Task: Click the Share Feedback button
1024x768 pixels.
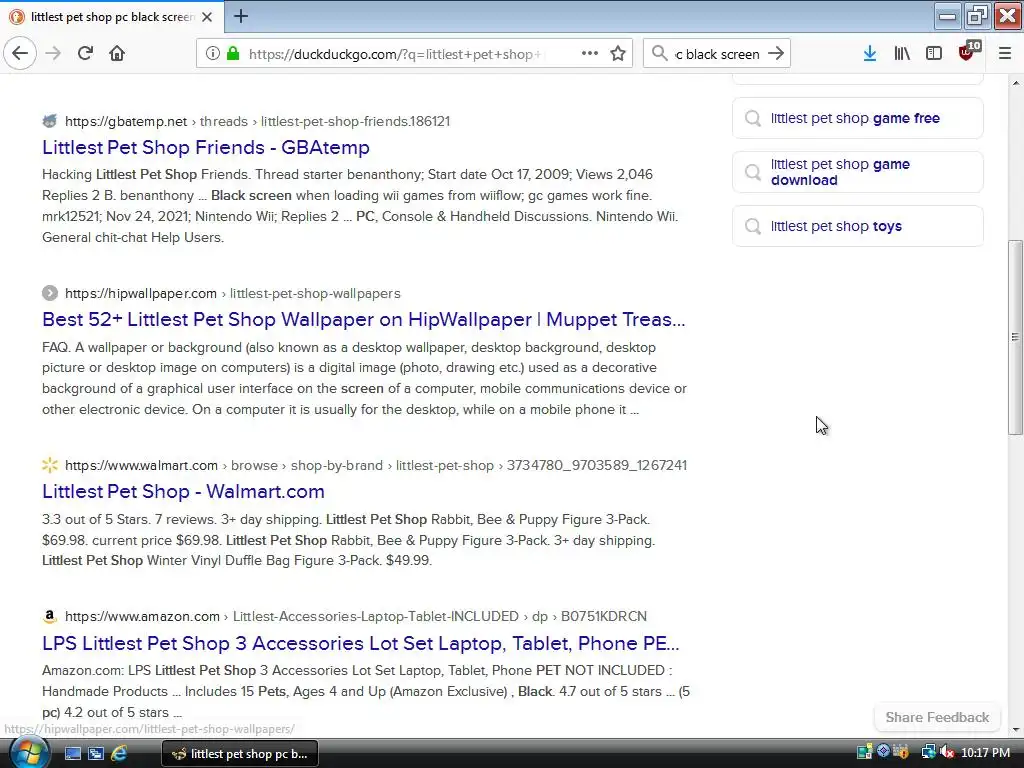Action: (936, 717)
